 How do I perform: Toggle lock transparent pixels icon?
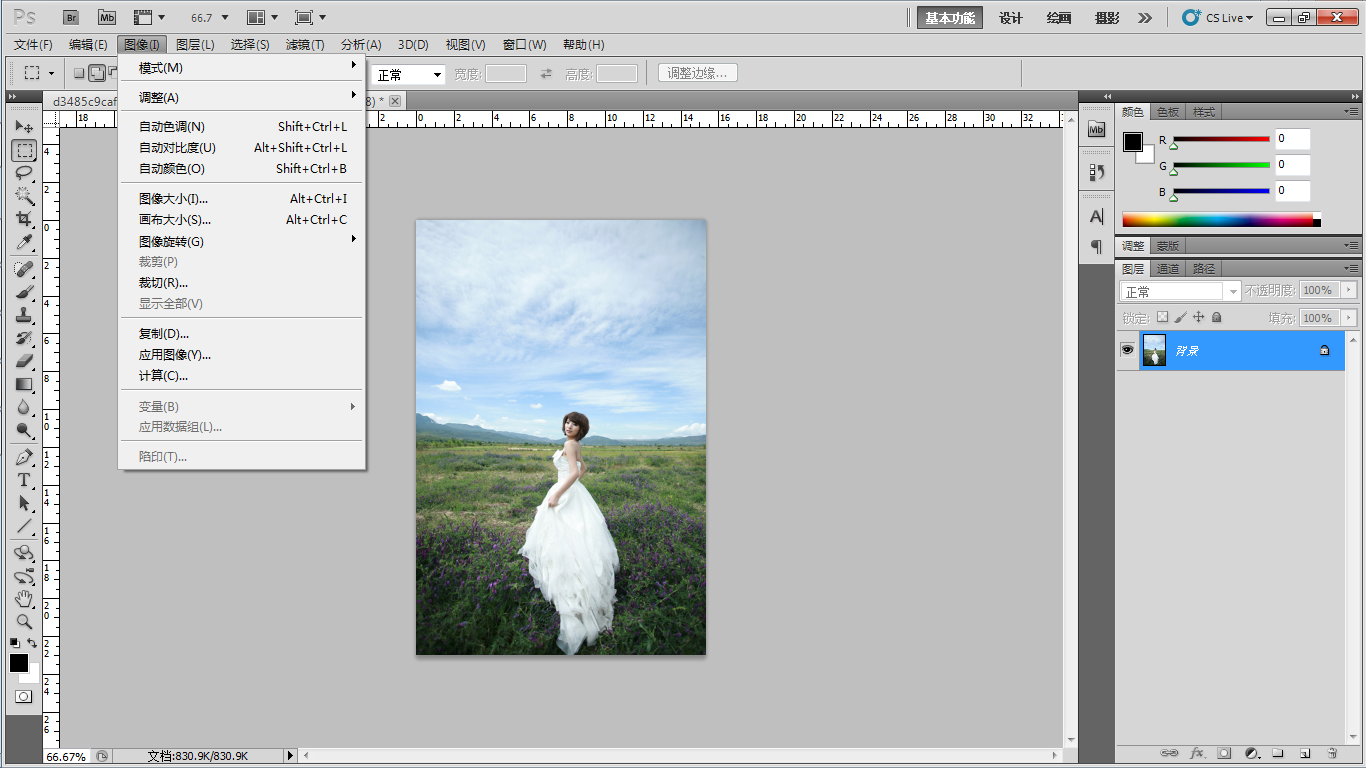tap(1162, 317)
